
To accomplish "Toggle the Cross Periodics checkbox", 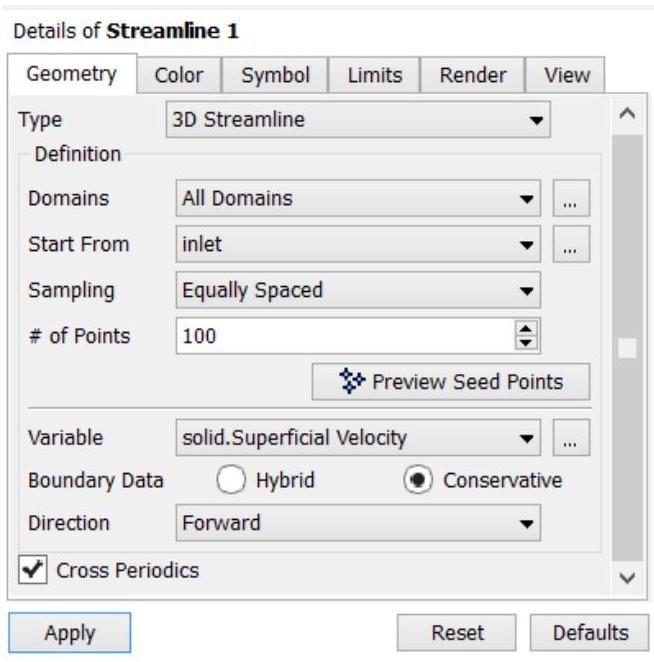I will 33,570.
